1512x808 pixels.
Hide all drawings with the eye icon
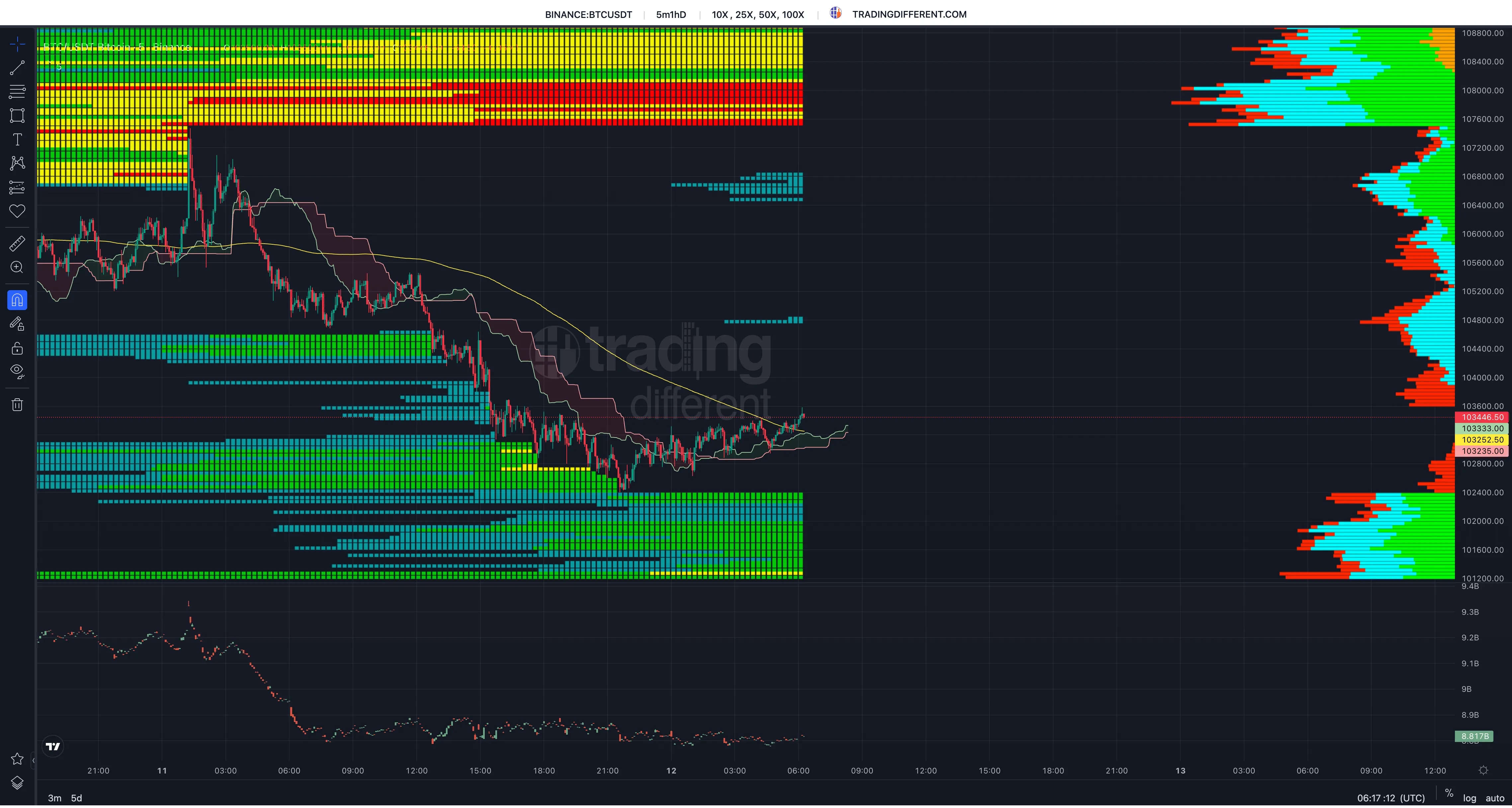click(17, 371)
